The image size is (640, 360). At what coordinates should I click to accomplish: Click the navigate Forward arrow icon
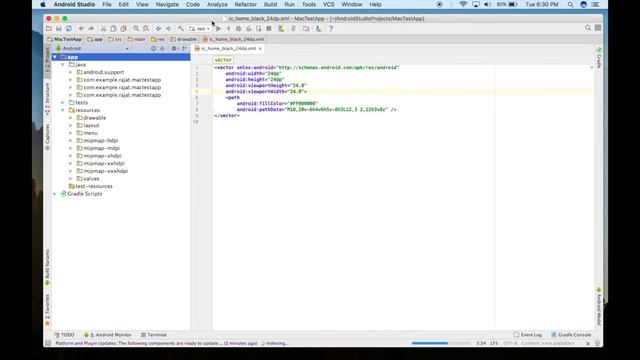click(x=168, y=29)
